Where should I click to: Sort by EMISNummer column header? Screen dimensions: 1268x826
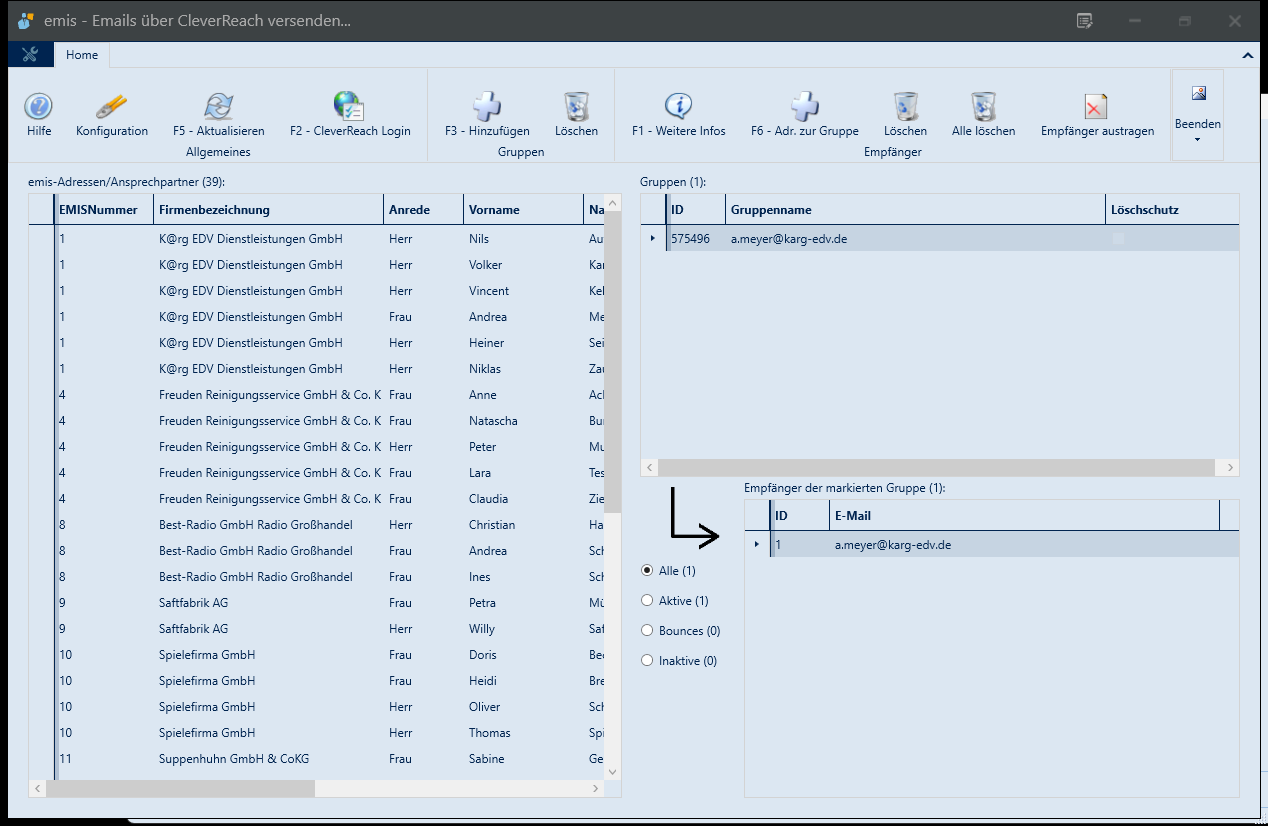tap(105, 210)
